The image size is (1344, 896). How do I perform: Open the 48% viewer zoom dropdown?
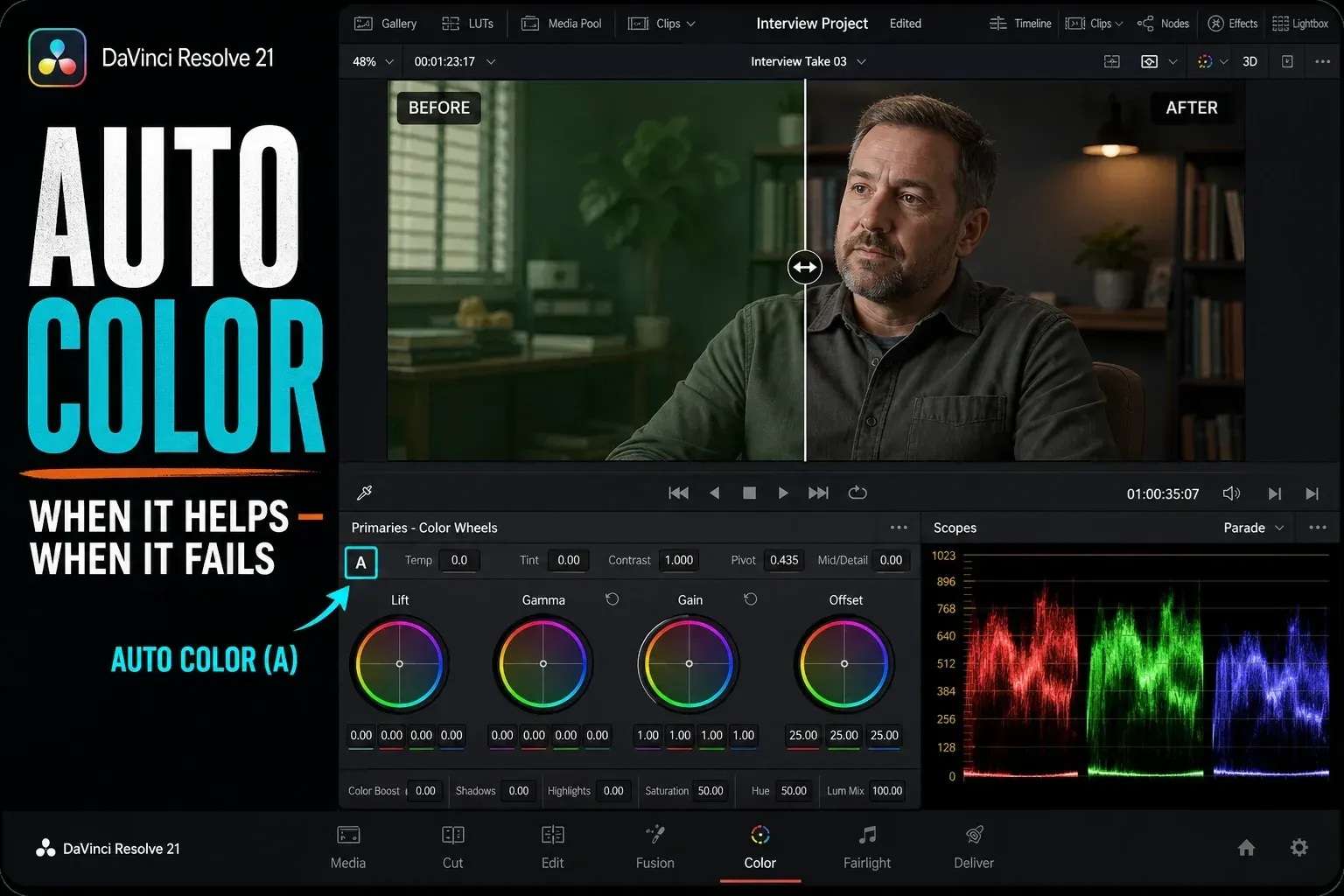coord(373,61)
